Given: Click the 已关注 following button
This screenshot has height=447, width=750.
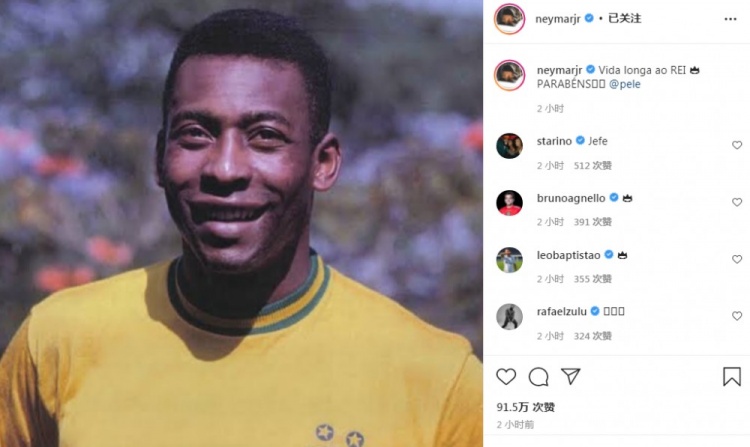Looking at the screenshot, I should tap(624, 18).
